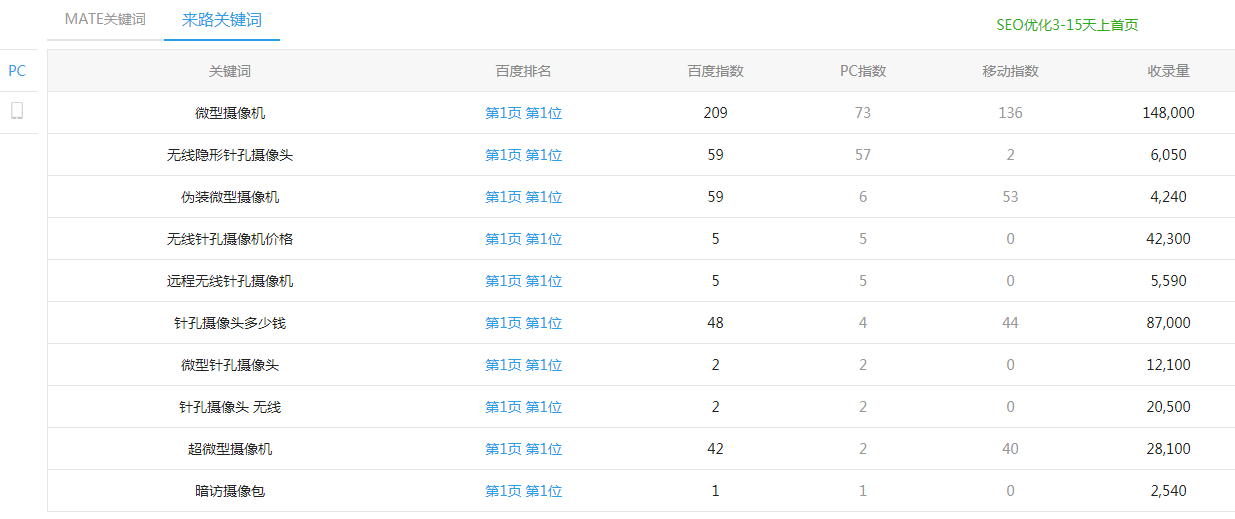The height and width of the screenshot is (519, 1235).
Task: Select the keyword 远程无线针孔摄像机
Action: (x=230, y=281)
